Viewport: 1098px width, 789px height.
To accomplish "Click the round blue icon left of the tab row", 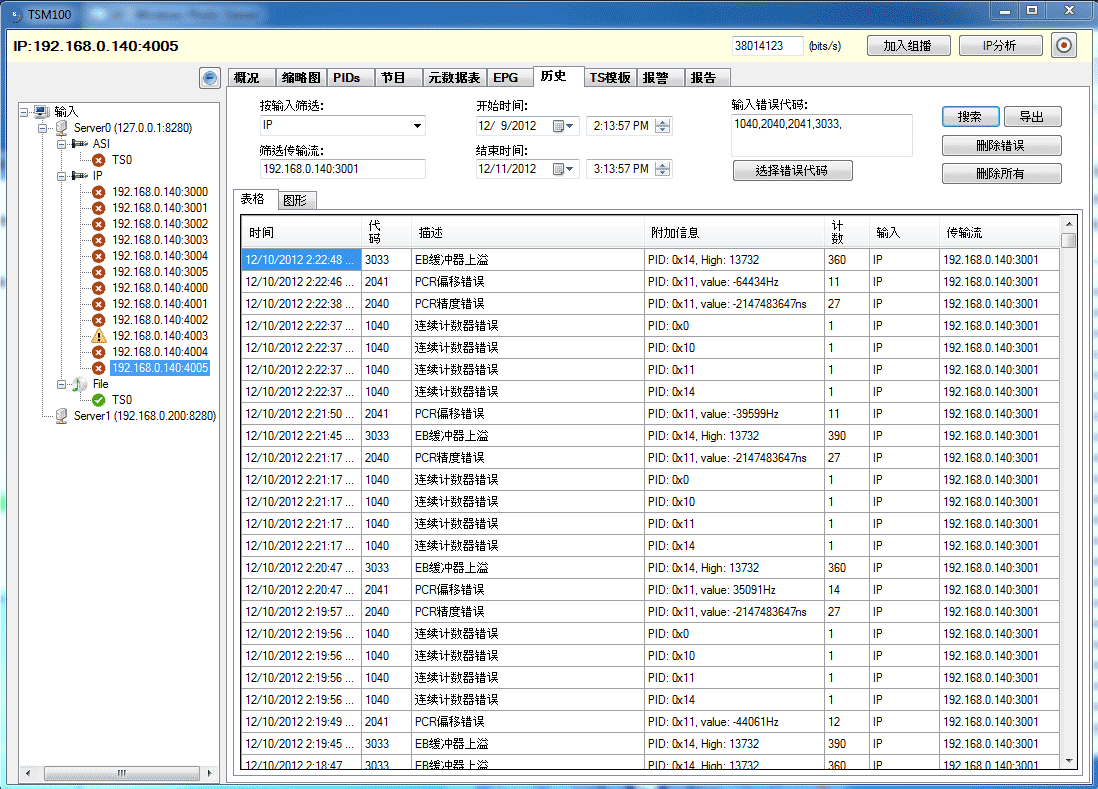I will tap(209, 78).
